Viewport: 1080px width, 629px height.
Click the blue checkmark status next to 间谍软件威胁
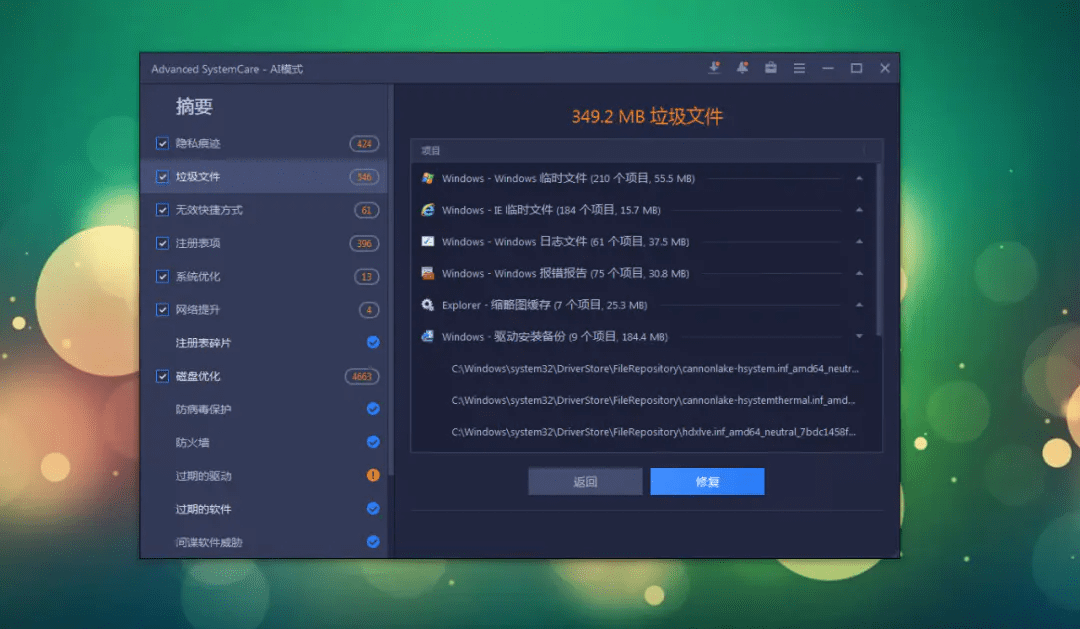coord(373,542)
